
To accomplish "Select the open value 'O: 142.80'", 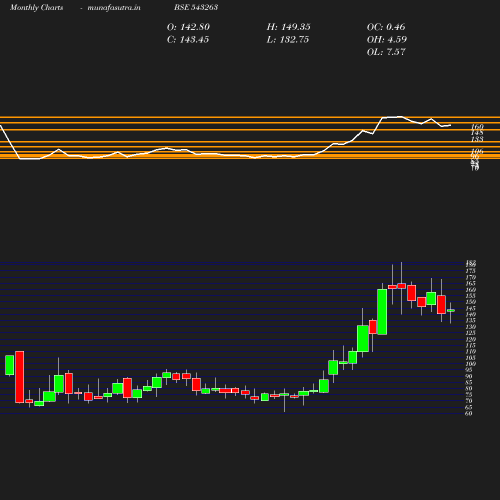I will [188, 27].
